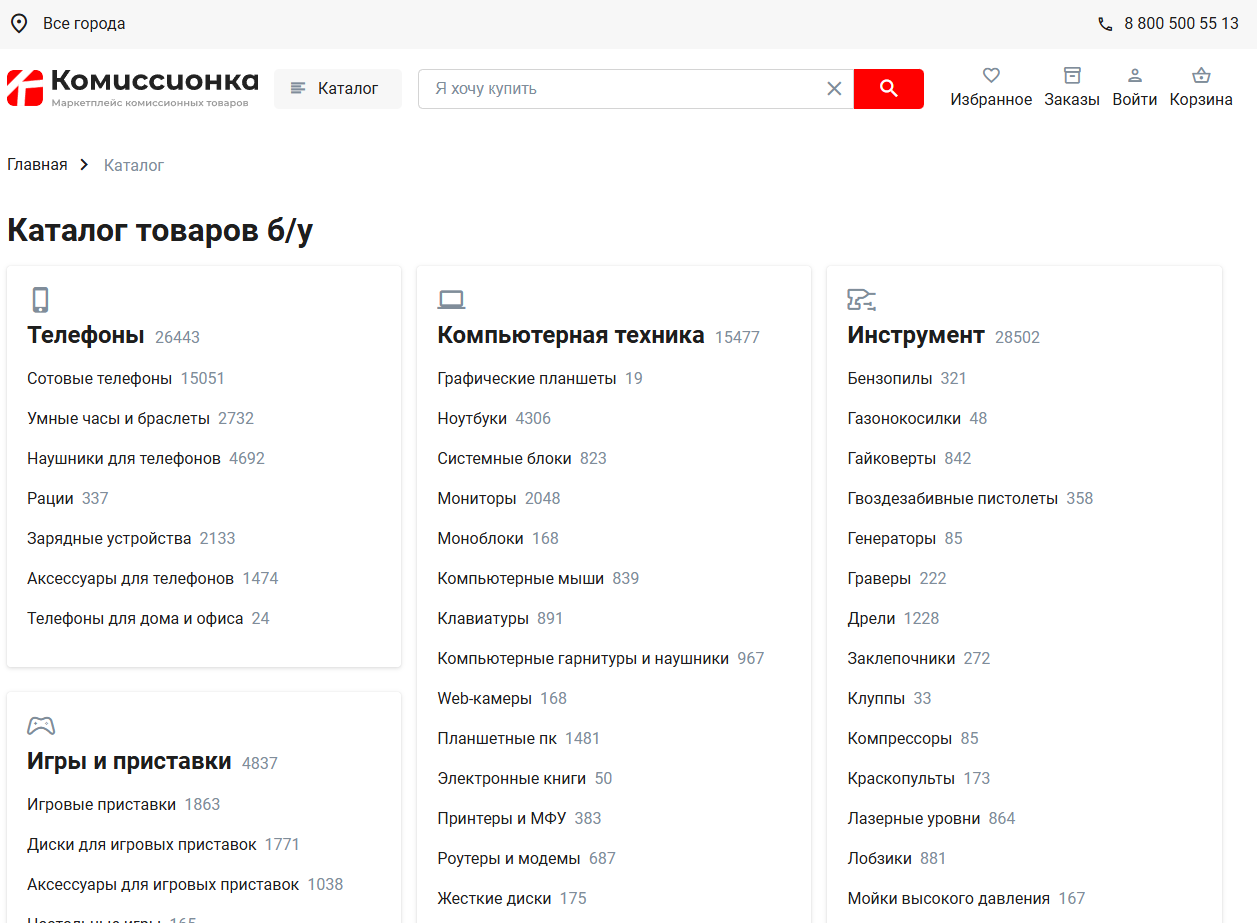This screenshot has height=923, width=1257.
Task: Open the Дрели subcategory
Action: click(871, 618)
